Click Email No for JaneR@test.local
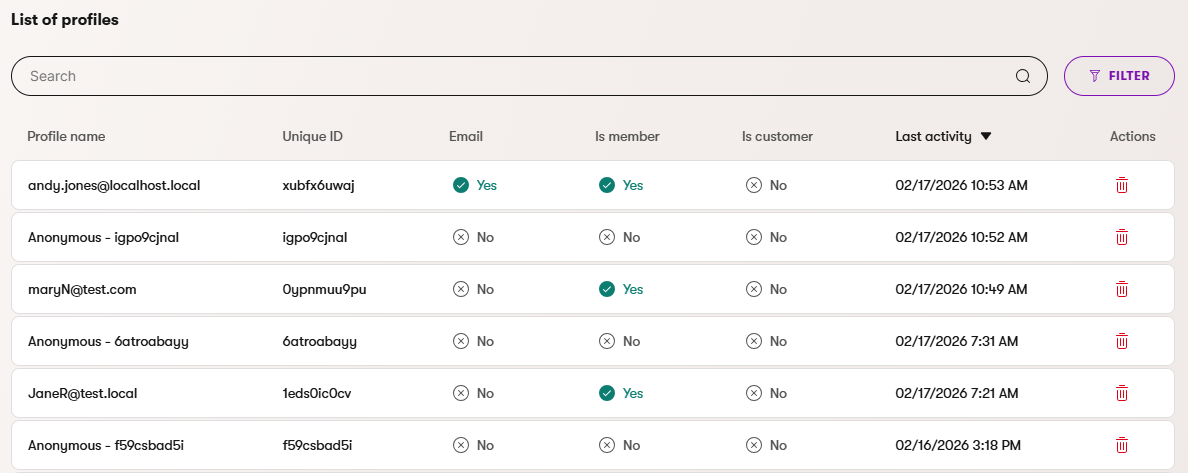The image size is (1188, 473). tap(474, 393)
